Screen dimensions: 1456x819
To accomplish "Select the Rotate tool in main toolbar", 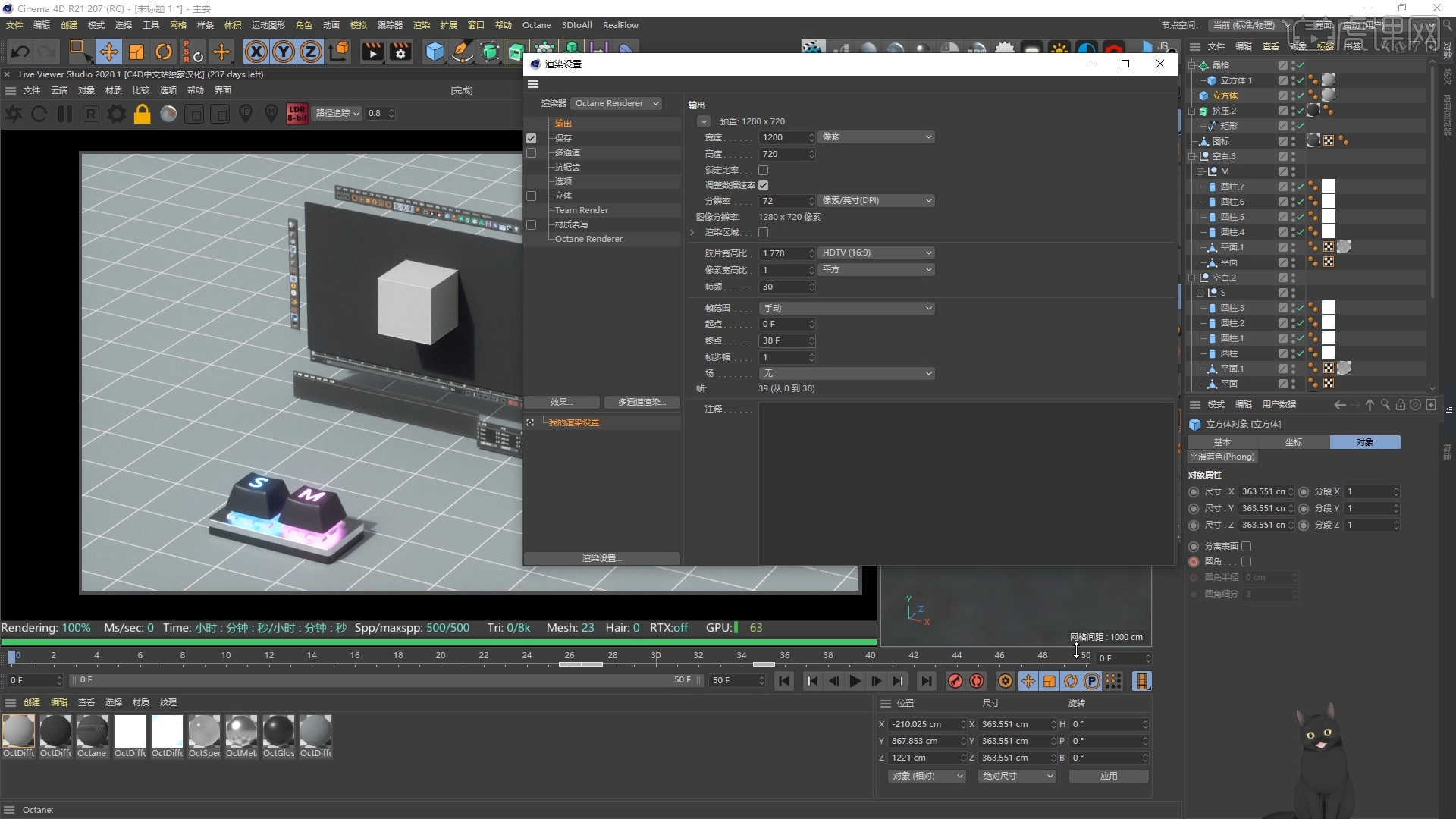I will (164, 52).
